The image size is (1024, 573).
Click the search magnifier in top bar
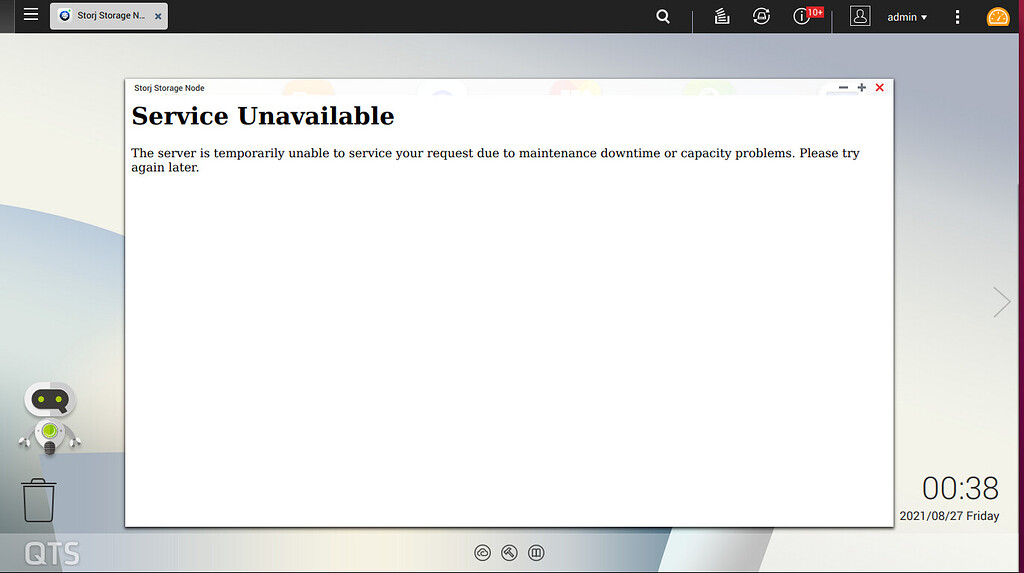[663, 16]
